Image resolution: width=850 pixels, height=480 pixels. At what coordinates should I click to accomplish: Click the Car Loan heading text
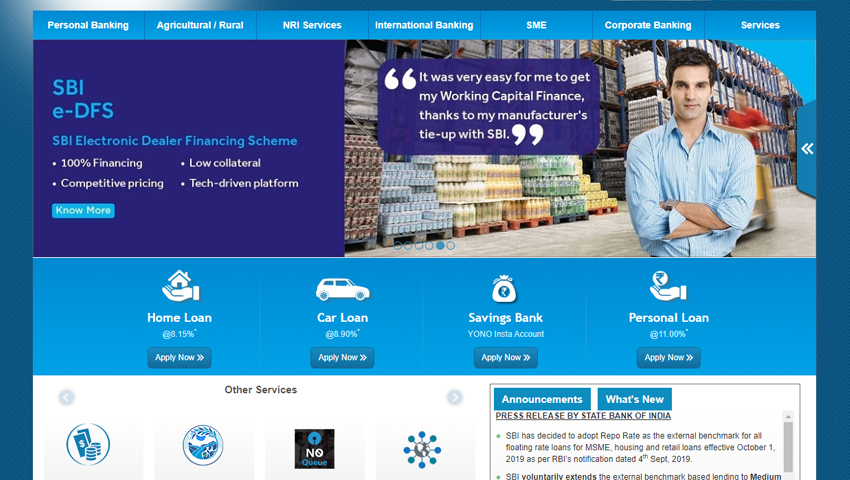pos(343,318)
